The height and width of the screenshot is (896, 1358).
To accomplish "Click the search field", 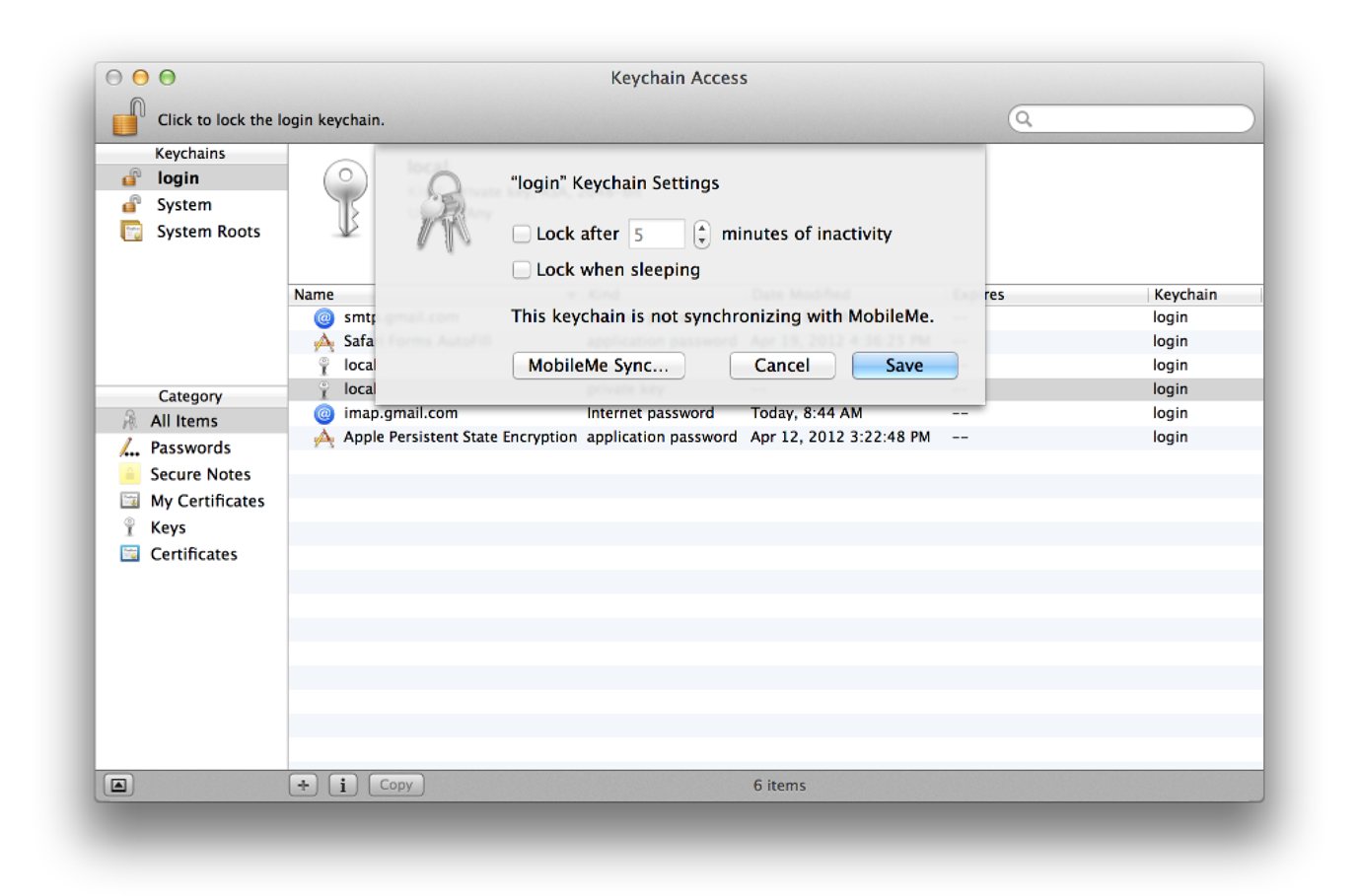I will click(1130, 118).
